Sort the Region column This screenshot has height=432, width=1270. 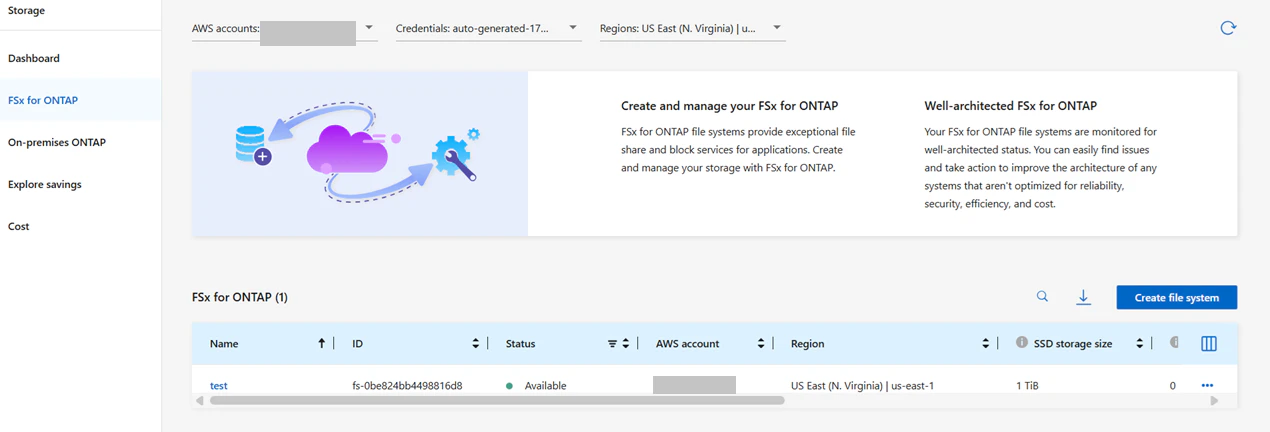(x=986, y=343)
